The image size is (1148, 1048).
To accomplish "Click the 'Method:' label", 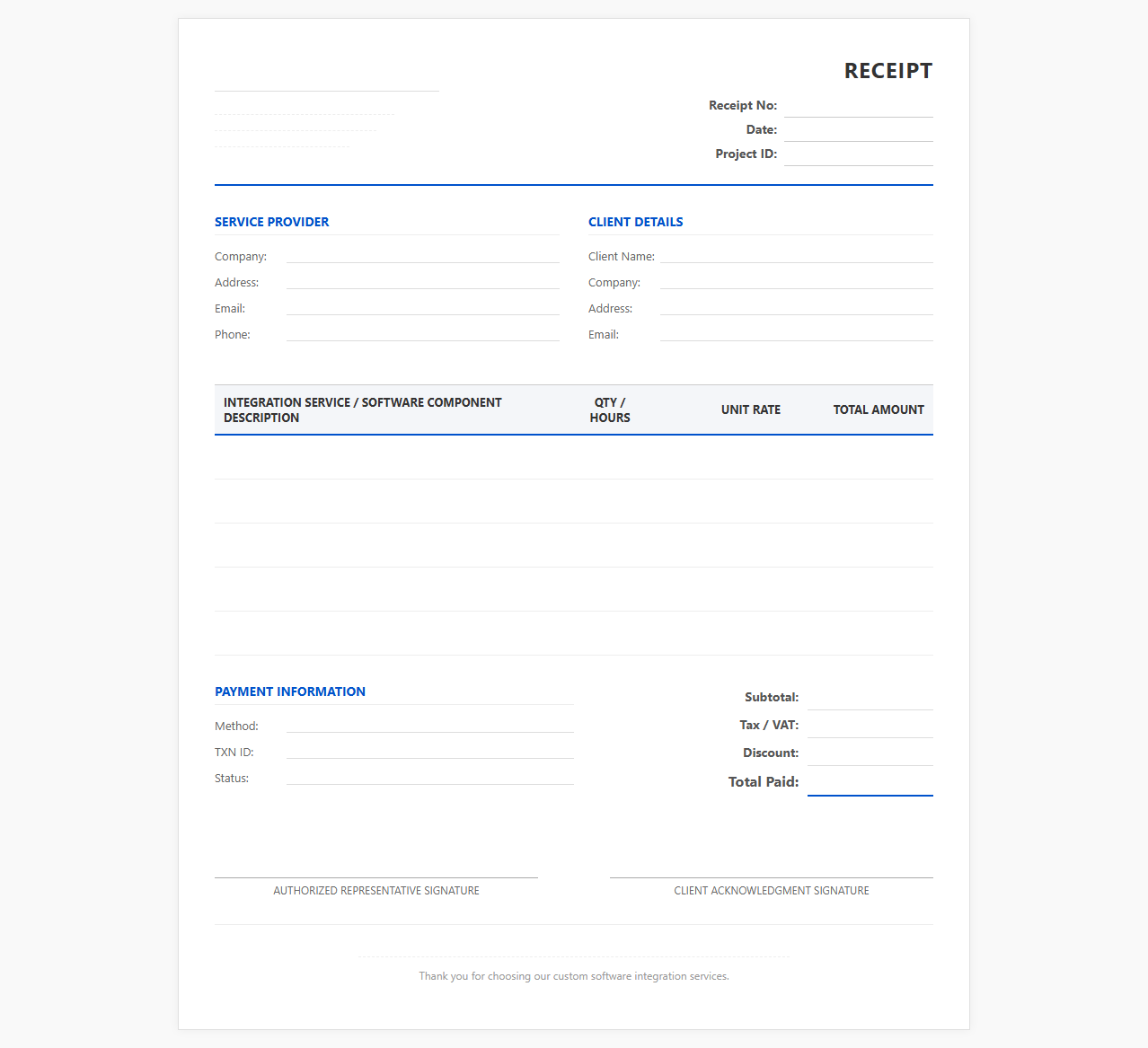I will coord(236,727).
